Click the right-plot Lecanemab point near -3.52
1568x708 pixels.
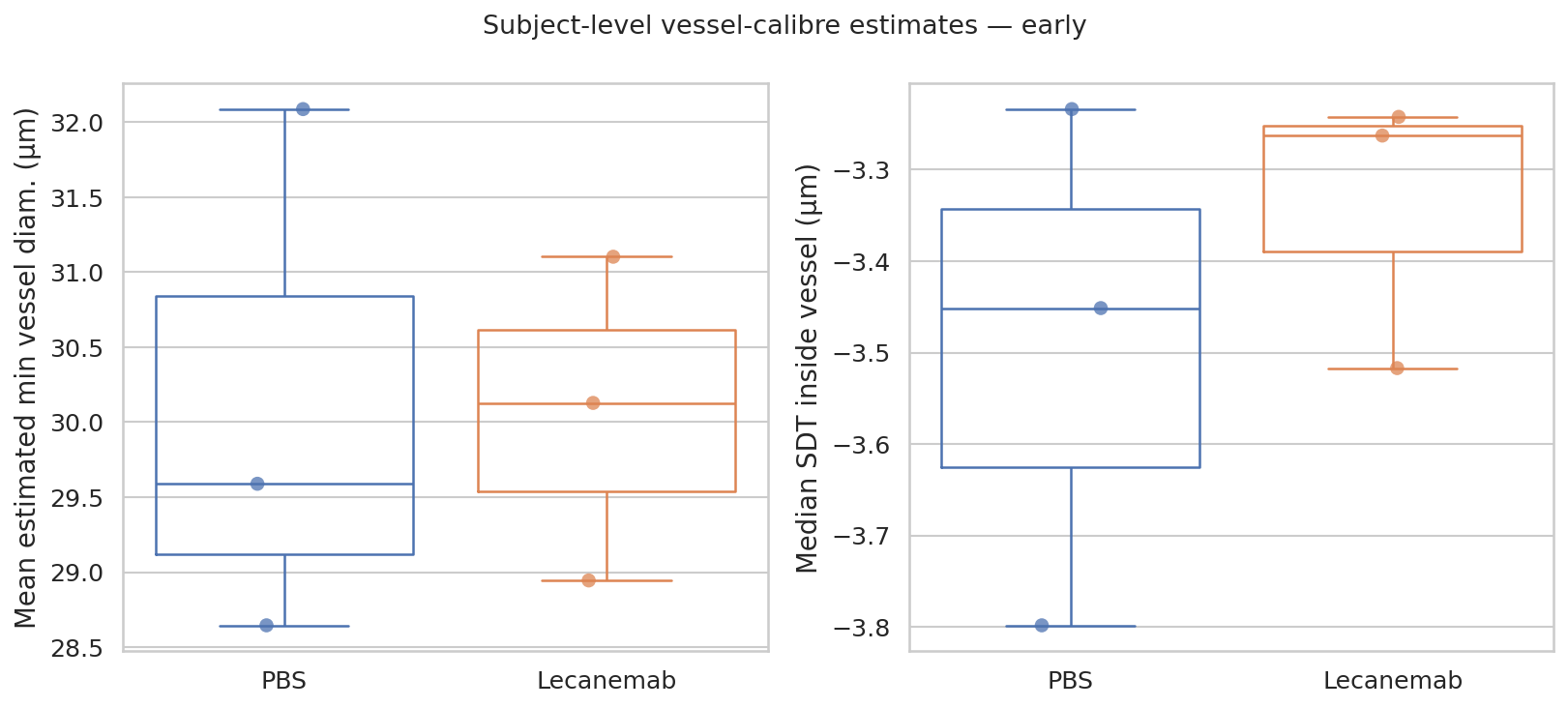1397,368
